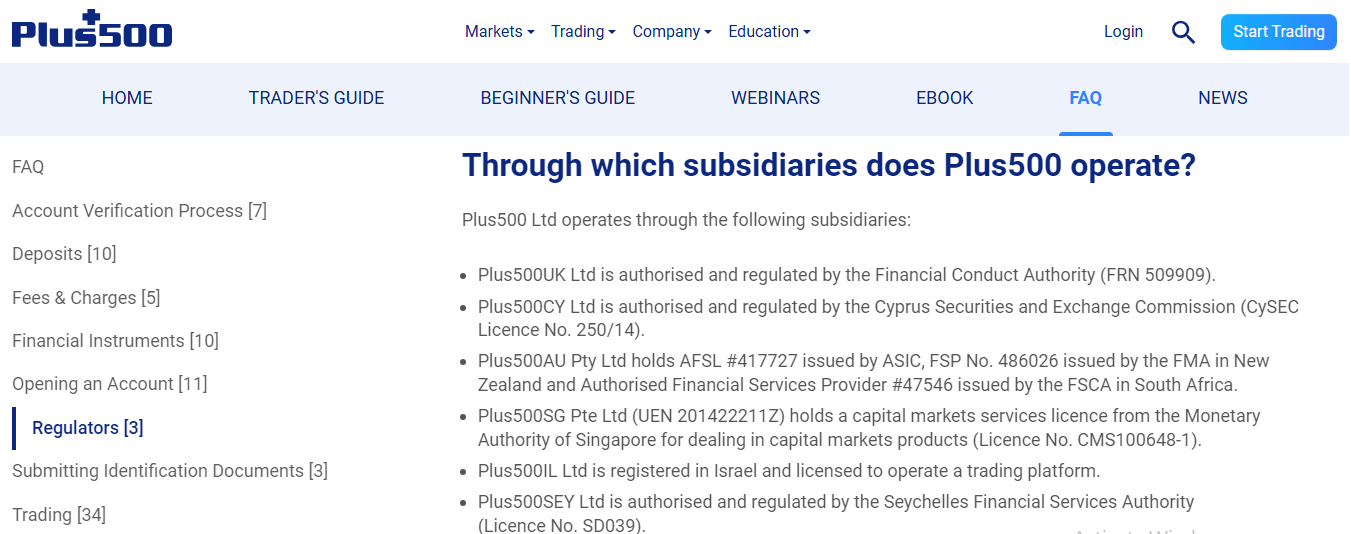Open the search magnifier icon
The width and height of the screenshot is (1351, 534).
(x=1183, y=32)
